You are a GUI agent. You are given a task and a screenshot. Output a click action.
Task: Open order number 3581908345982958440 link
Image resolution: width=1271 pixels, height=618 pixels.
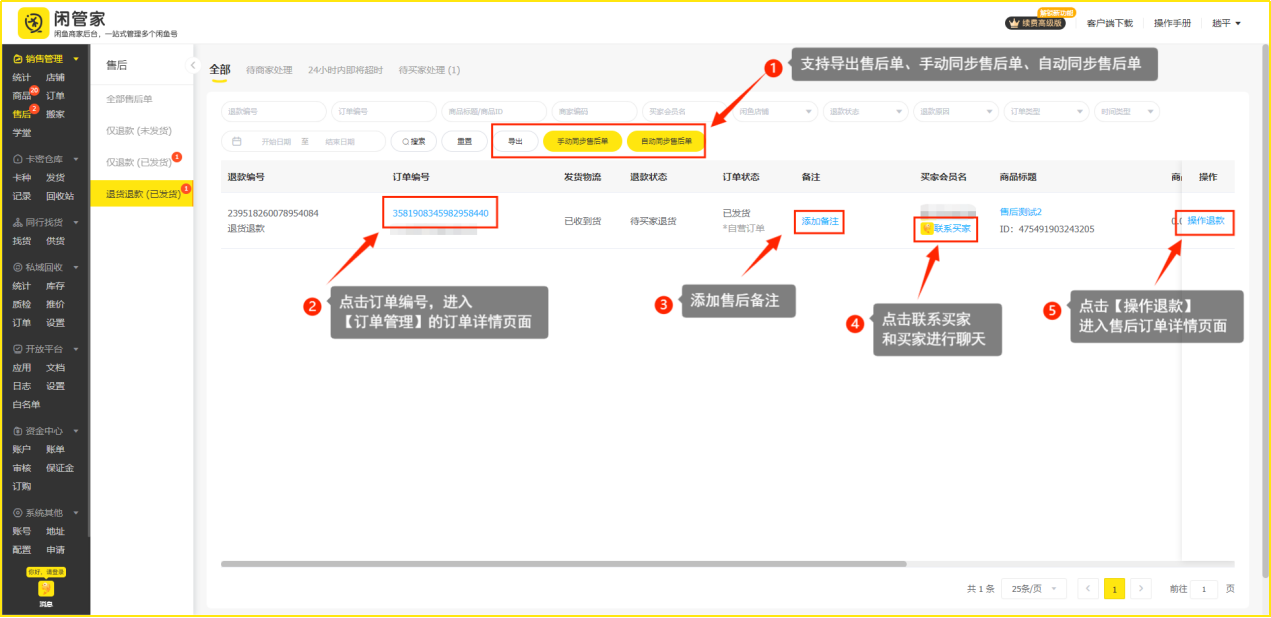pos(440,213)
